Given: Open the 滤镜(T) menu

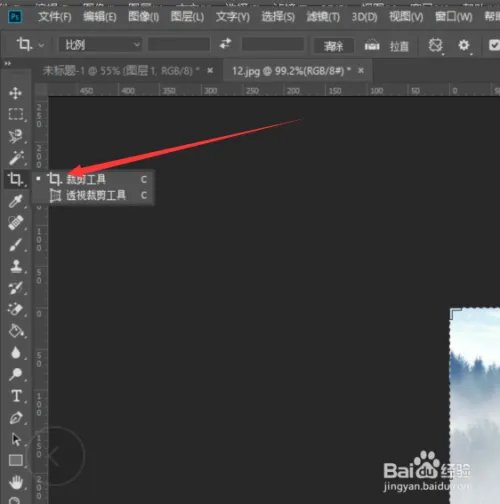Looking at the screenshot, I should pyautogui.click(x=323, y=16).
